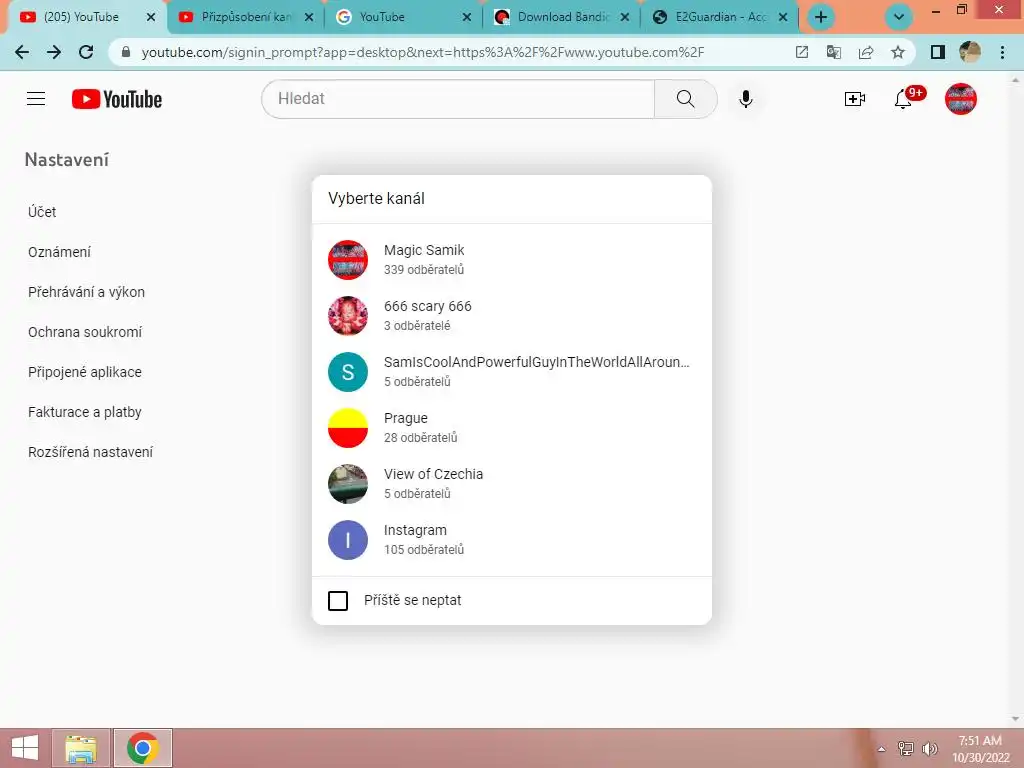Click the page scrollbar up arrow
This screenshot has height=768, width=1024.
pyautogui.click(x=1015, y=78)
